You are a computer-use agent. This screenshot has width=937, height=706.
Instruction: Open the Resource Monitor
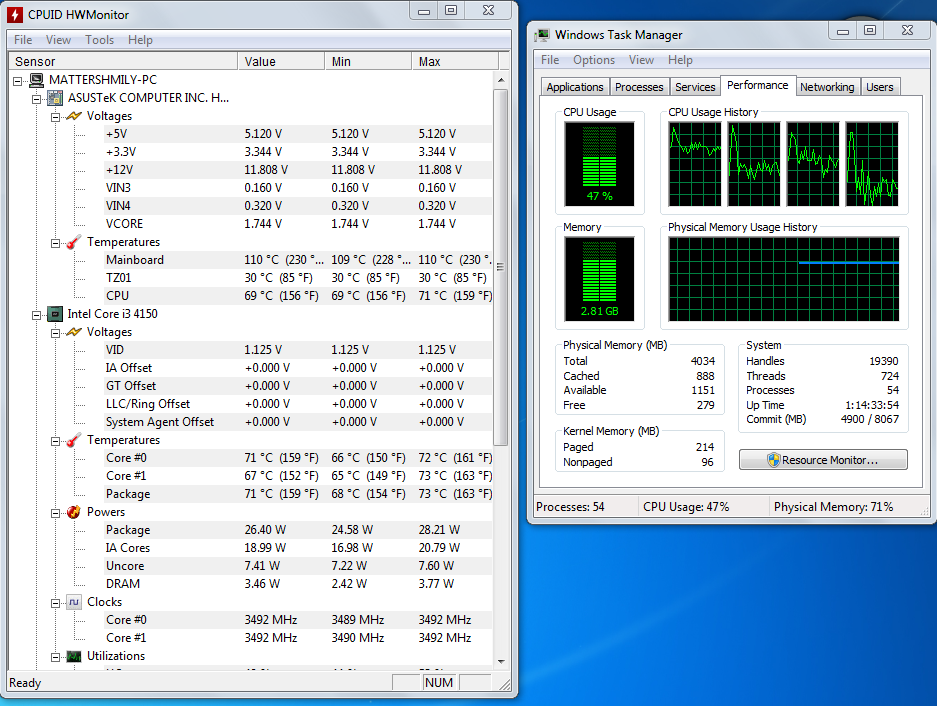[x=823, y=460]
